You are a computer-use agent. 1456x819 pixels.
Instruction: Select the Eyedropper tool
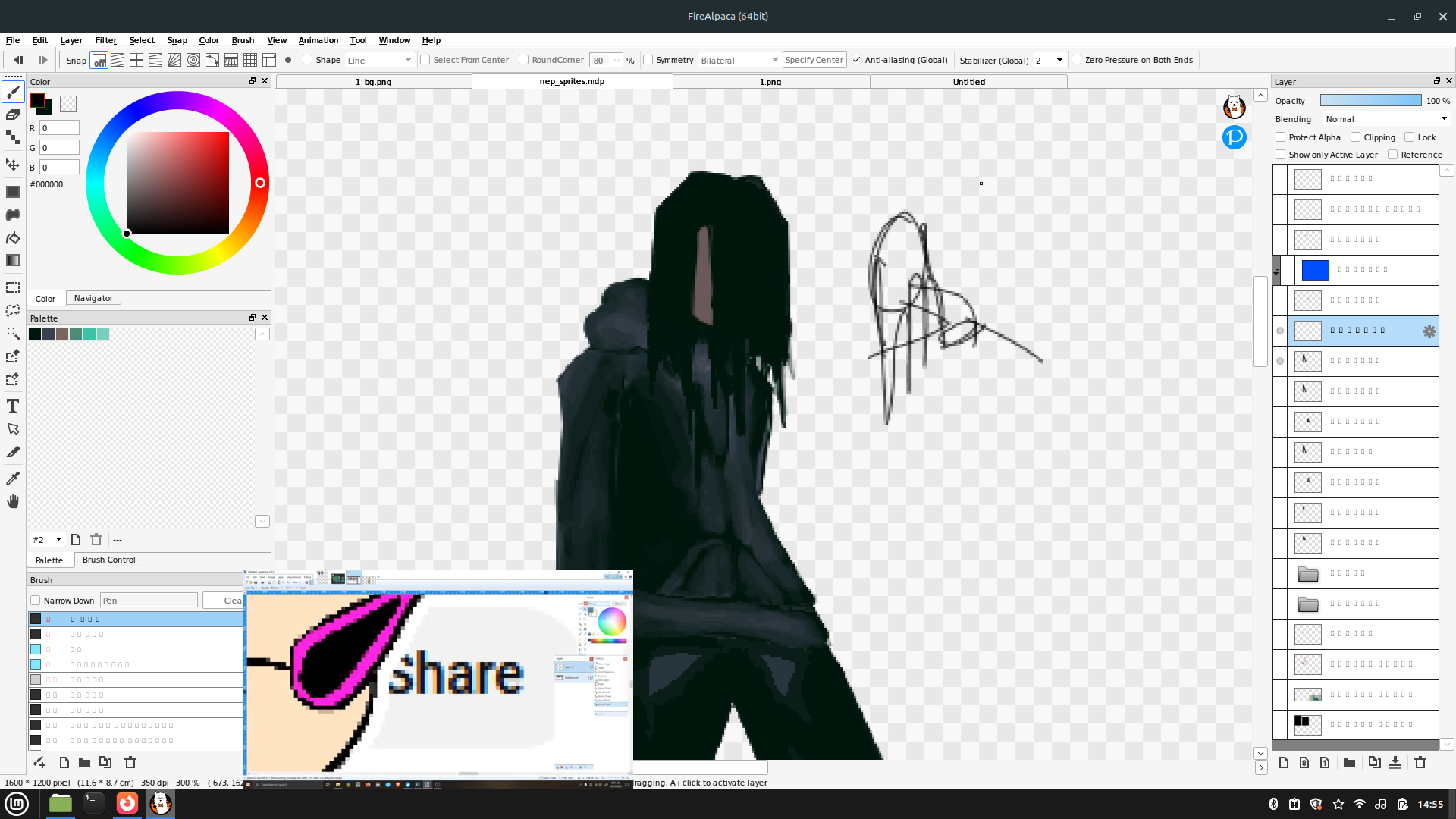pos(13,478)
